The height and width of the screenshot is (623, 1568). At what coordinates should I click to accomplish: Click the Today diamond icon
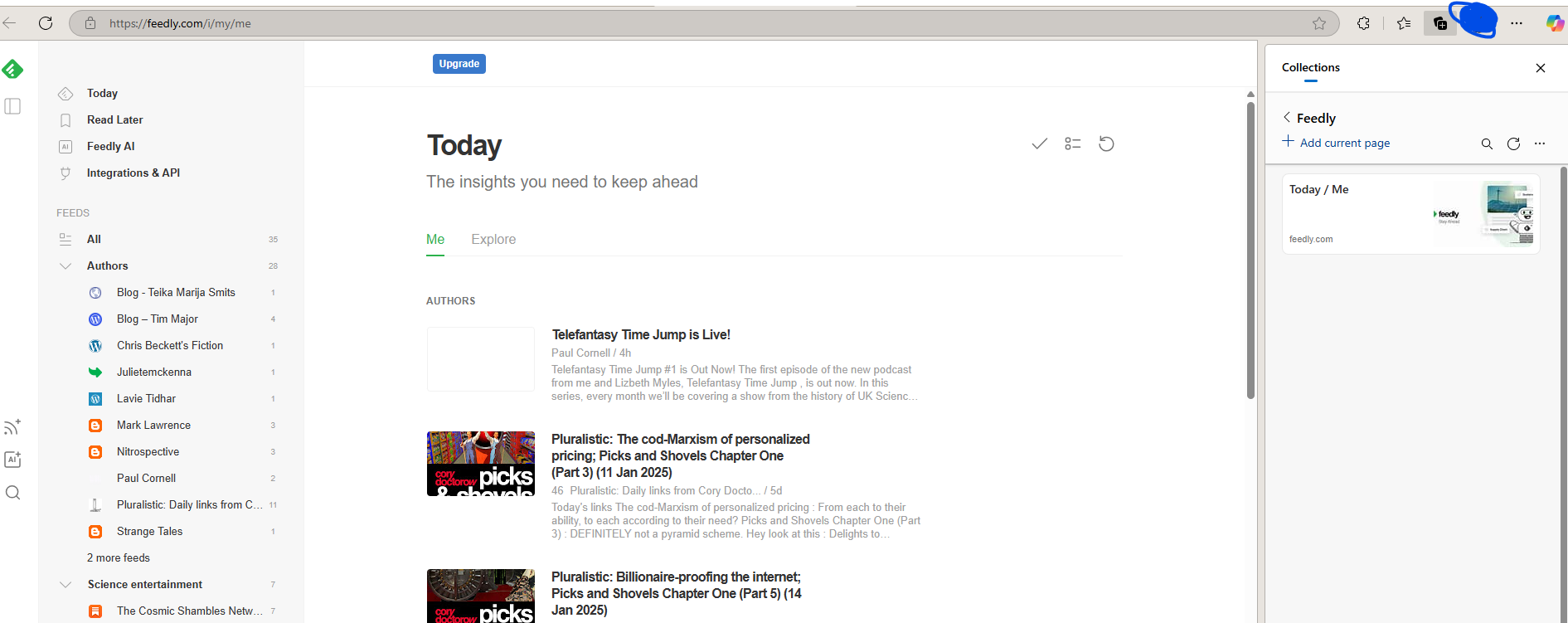pyautogui.click(x=66, y=94)
